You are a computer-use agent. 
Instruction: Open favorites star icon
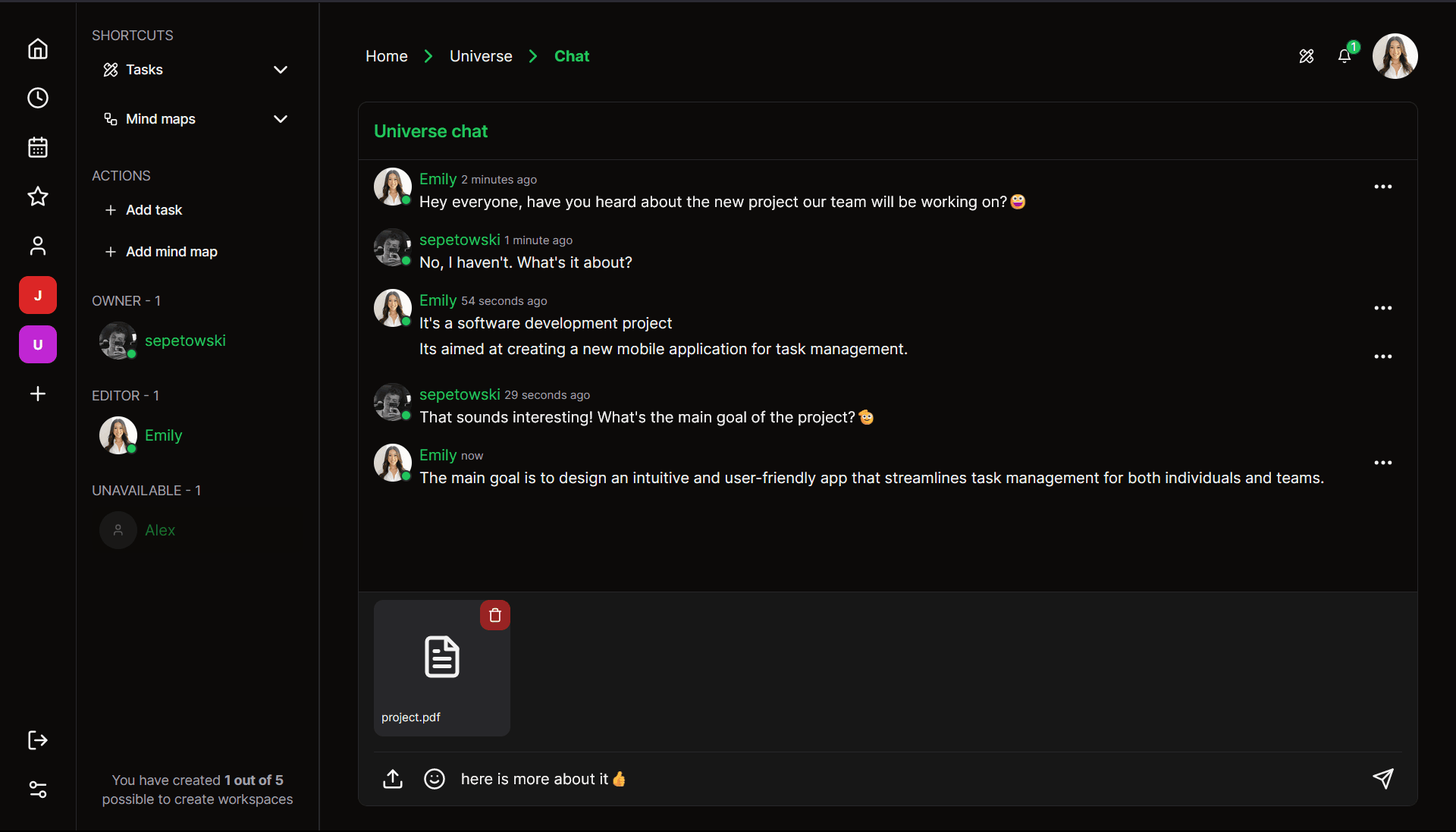tap(38, 196)
